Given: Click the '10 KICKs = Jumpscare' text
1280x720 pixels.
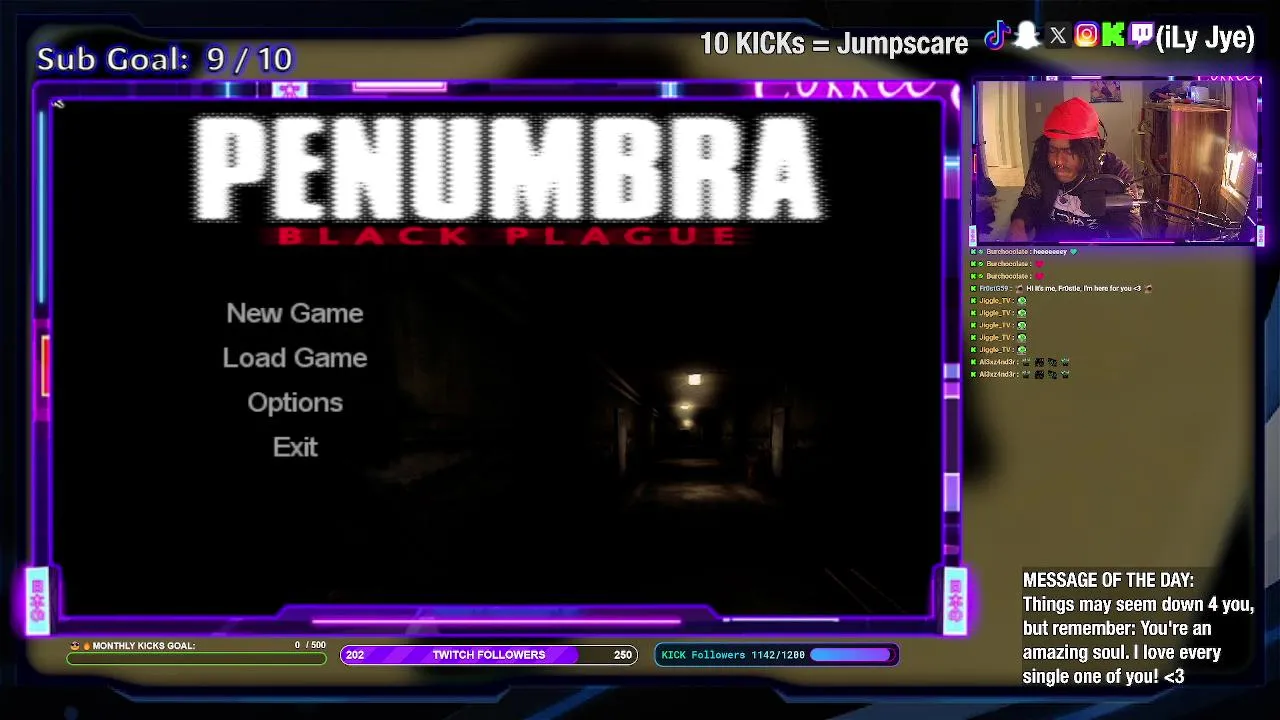Looking at the screenshot, I should (x=834, y=43).
